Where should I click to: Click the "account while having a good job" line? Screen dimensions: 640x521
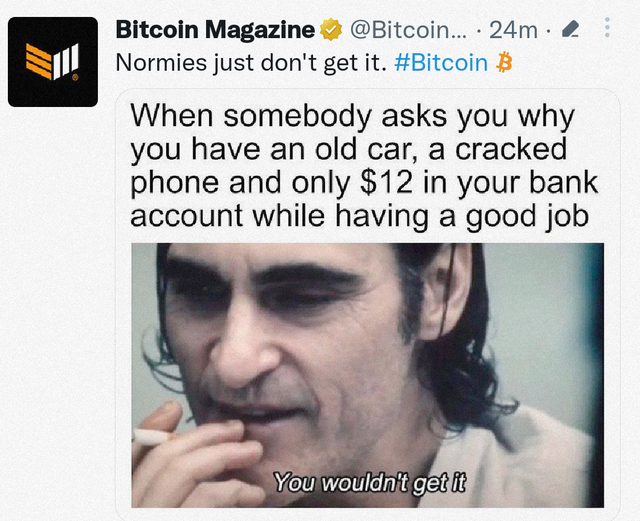(x=360, y=216)
